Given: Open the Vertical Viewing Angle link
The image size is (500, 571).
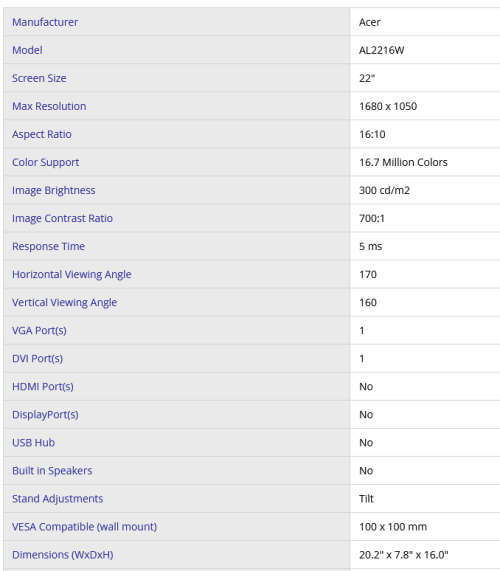Looking at the screenshot, I should click(64, 303).
